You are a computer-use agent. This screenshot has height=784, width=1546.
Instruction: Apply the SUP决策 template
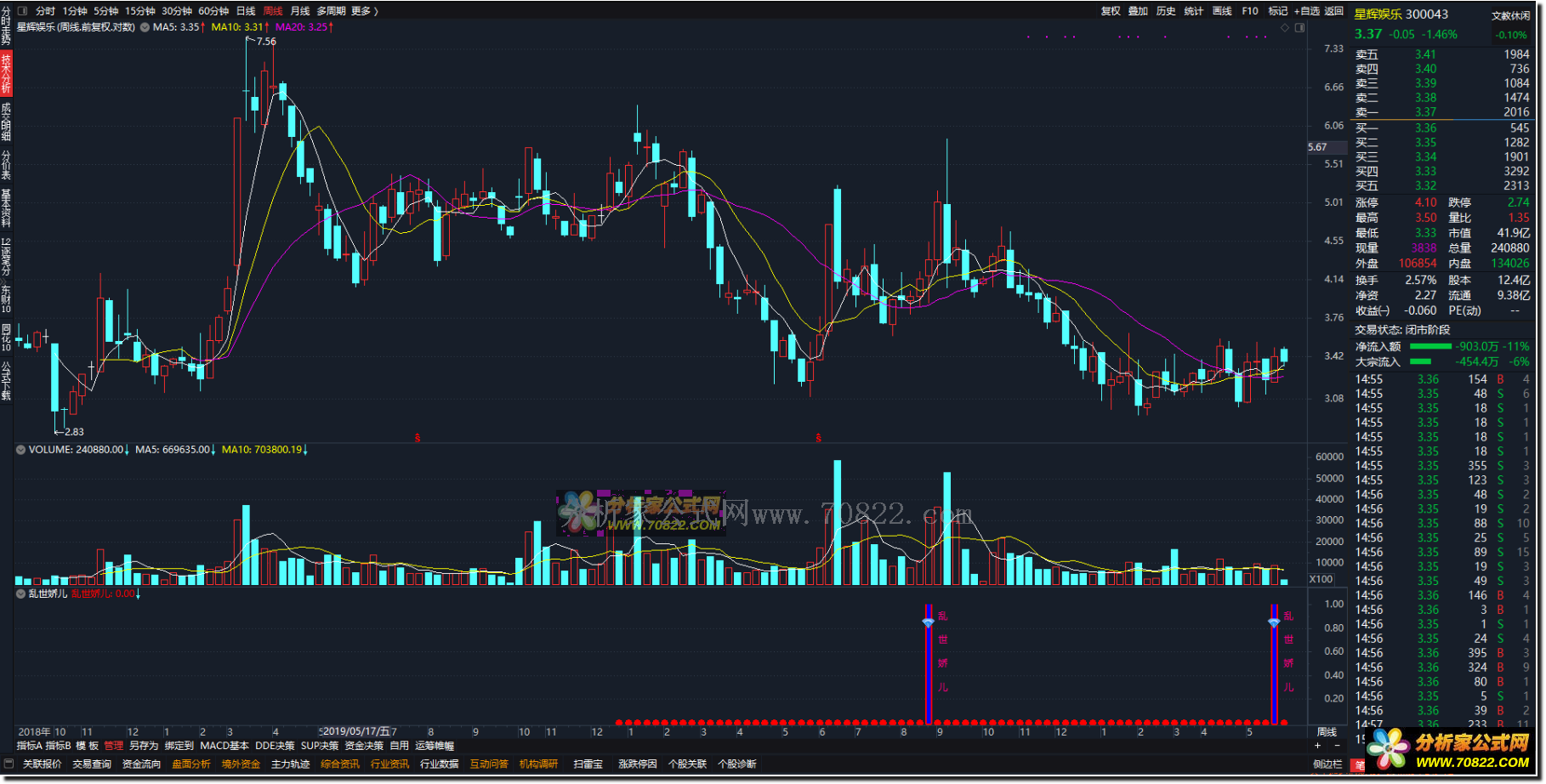[320, 746]
